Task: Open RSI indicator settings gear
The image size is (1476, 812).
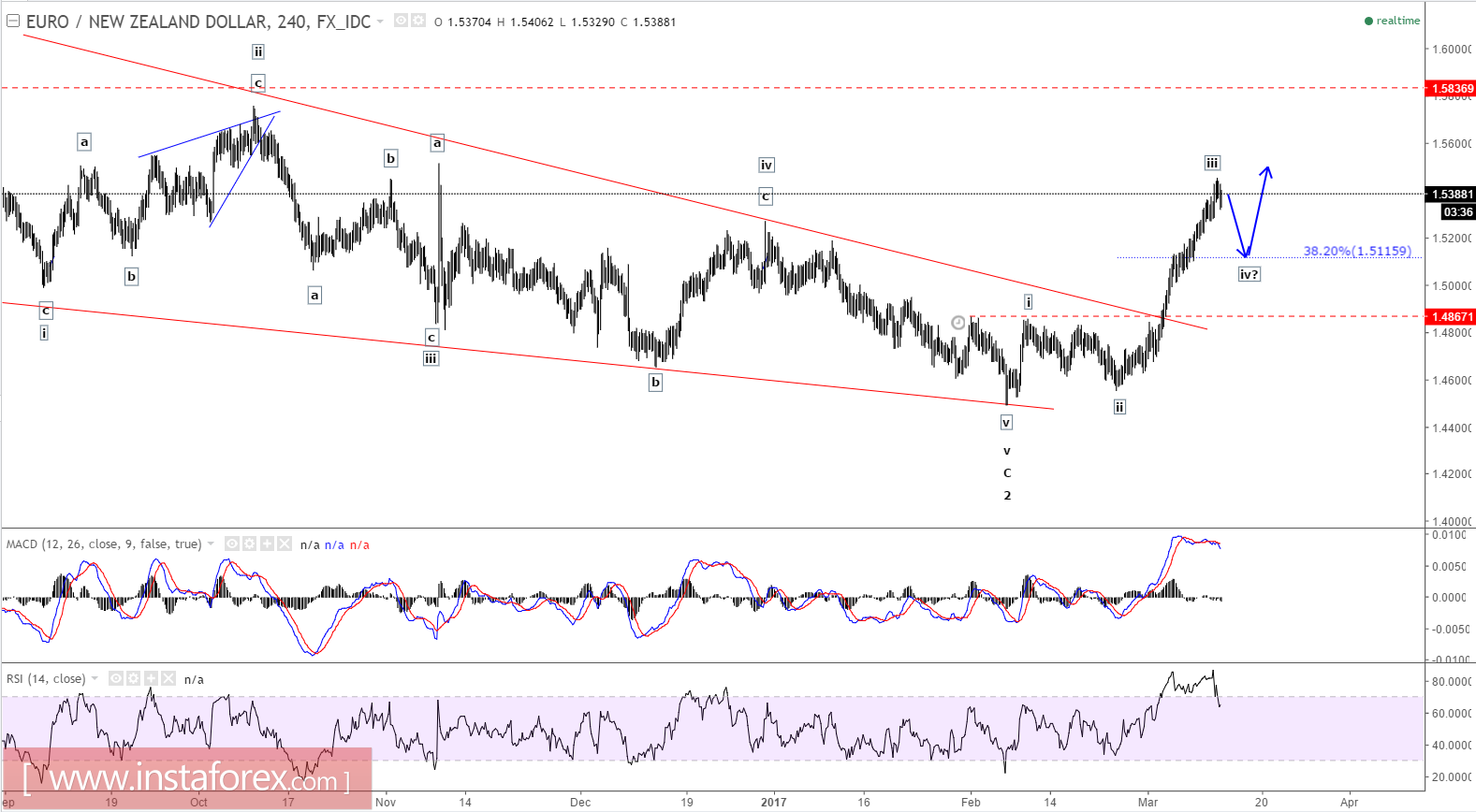Action: [134, 678]
